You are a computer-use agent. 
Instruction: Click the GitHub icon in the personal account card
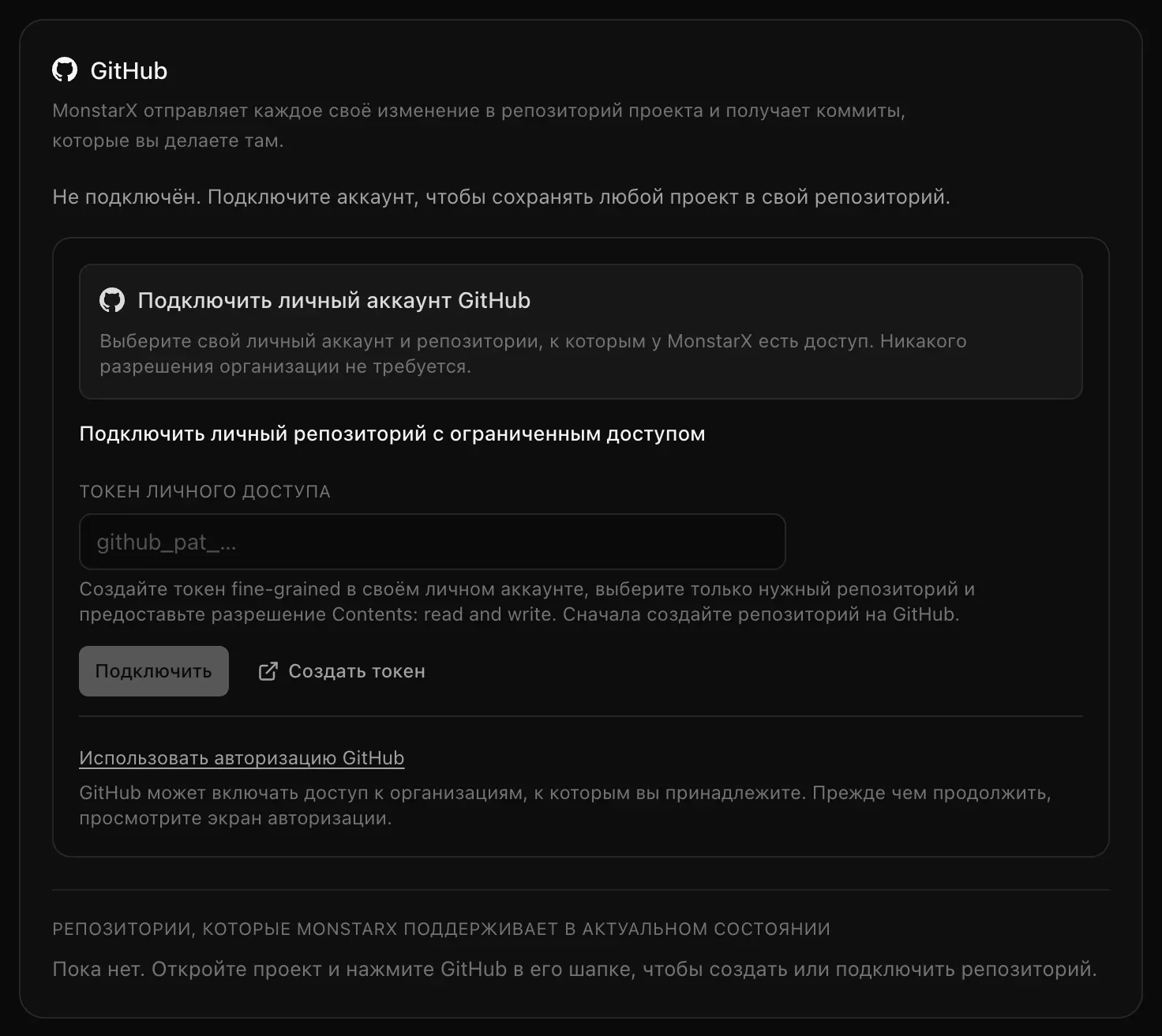pos(112,300)
